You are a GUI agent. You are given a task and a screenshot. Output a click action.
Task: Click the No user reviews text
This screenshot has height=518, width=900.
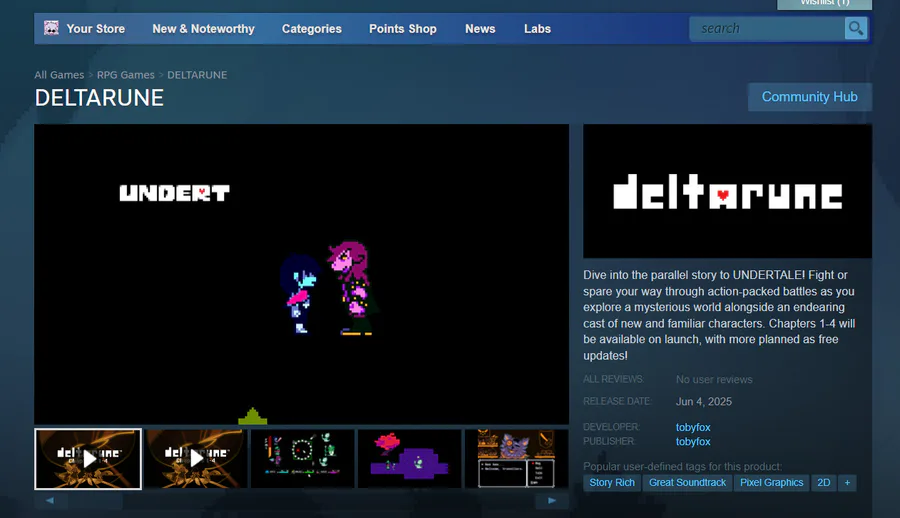(x=714, y=380)
